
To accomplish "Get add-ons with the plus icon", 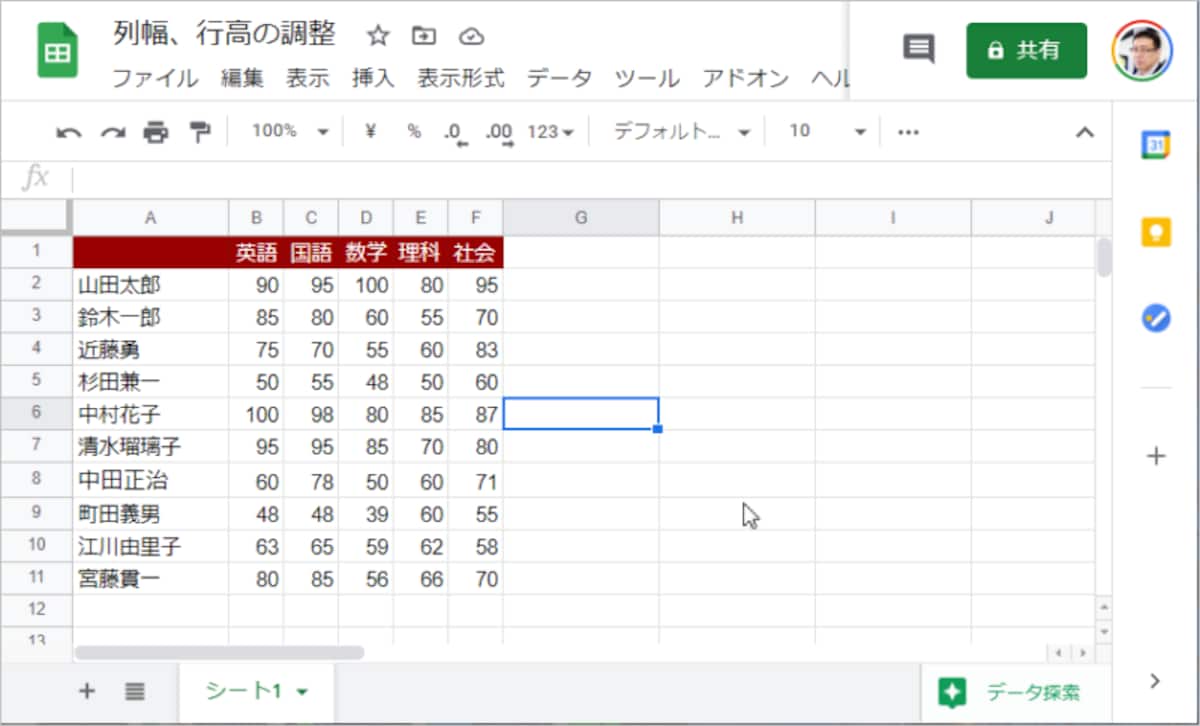I will click(x=1156, y=456).
